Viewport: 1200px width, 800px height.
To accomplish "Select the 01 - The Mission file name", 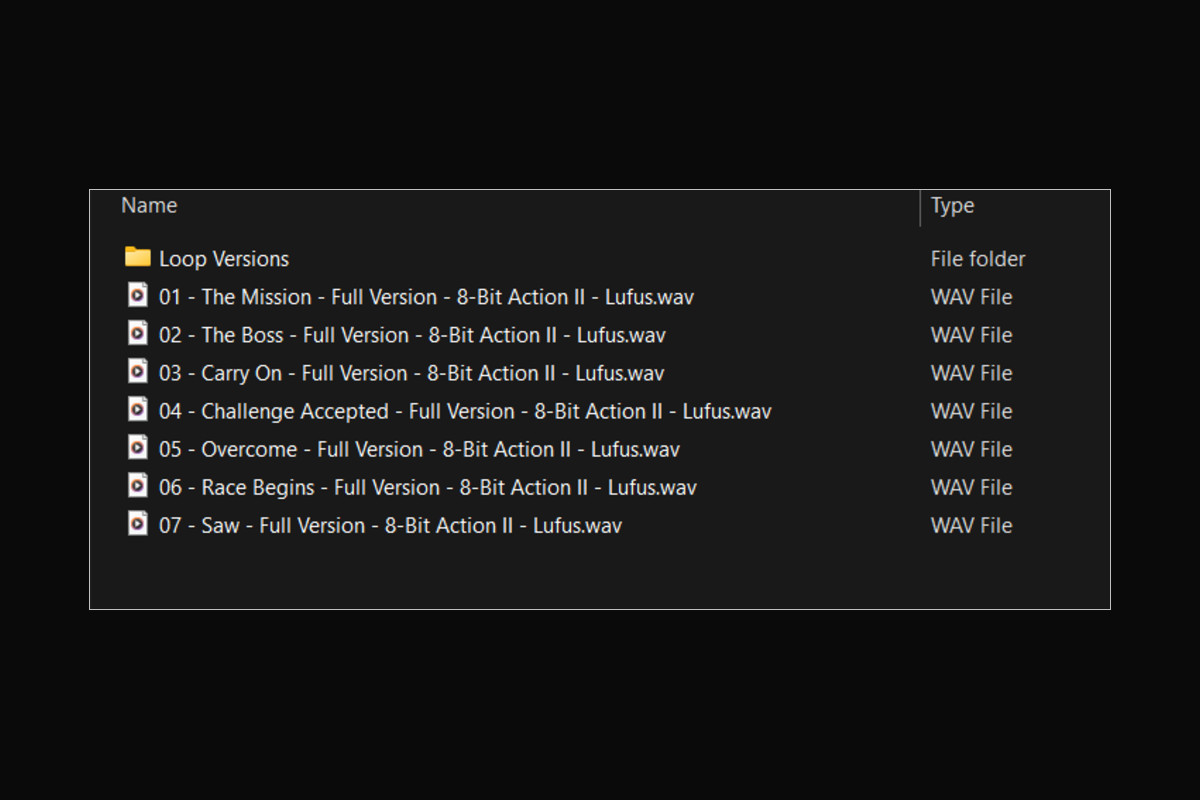I will click(x=426, y=297).
